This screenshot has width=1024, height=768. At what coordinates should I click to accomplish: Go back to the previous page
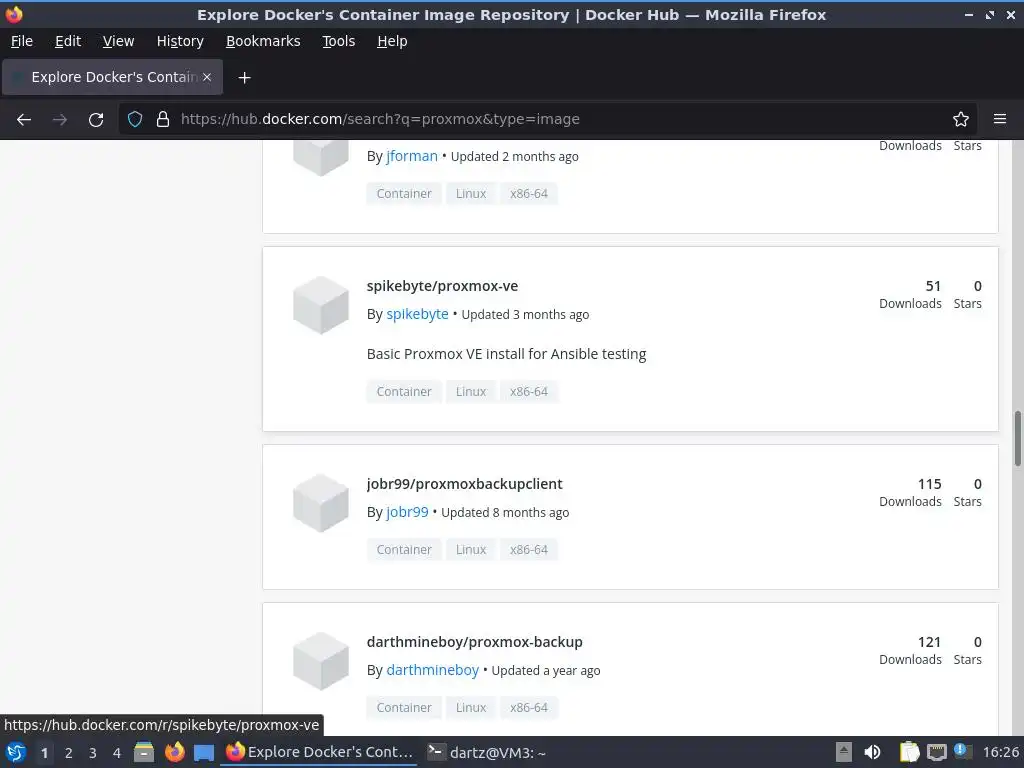24,120
